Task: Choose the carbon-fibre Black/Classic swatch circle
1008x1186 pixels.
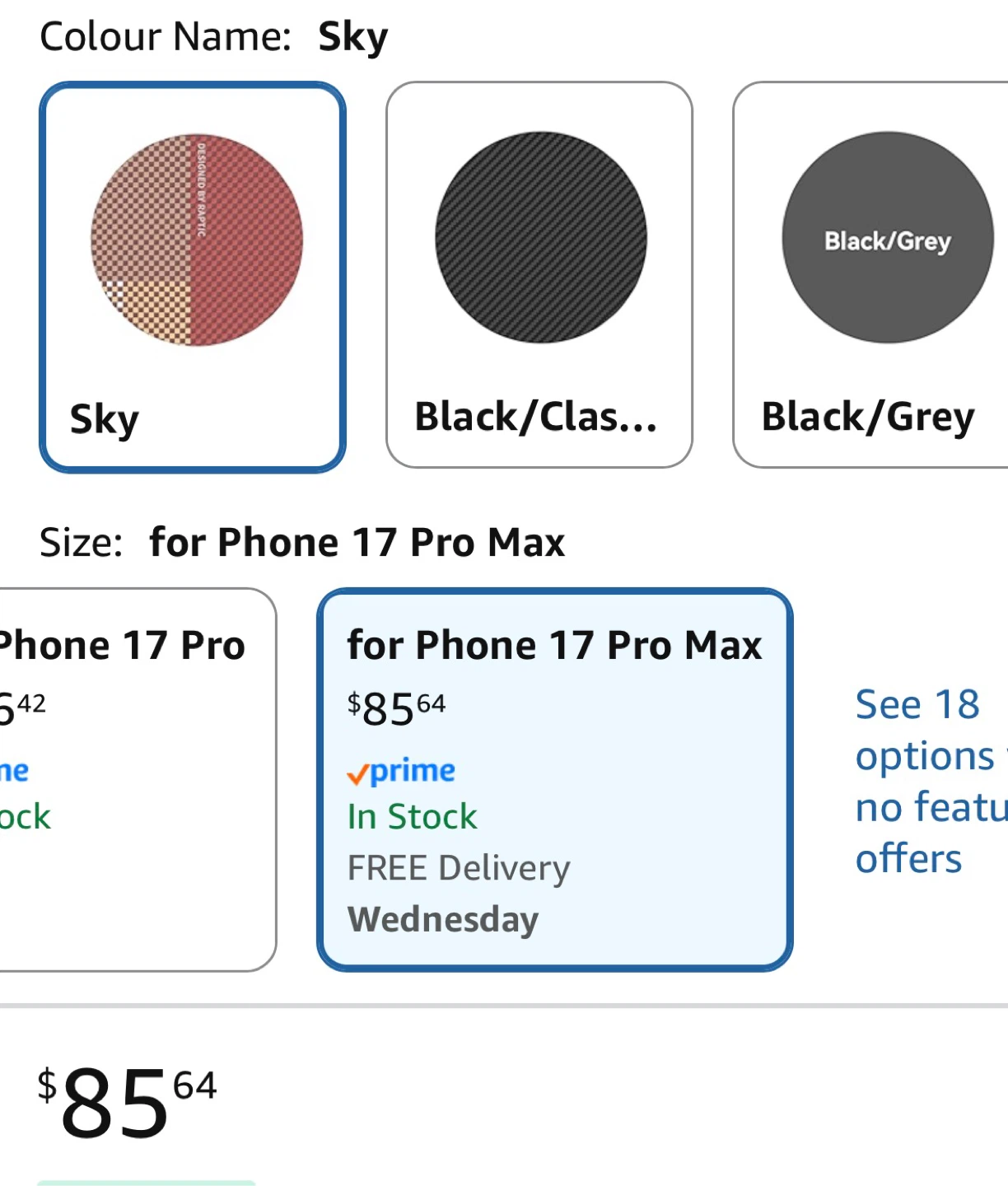Action: pyautogui.click(x=541, y=237)
